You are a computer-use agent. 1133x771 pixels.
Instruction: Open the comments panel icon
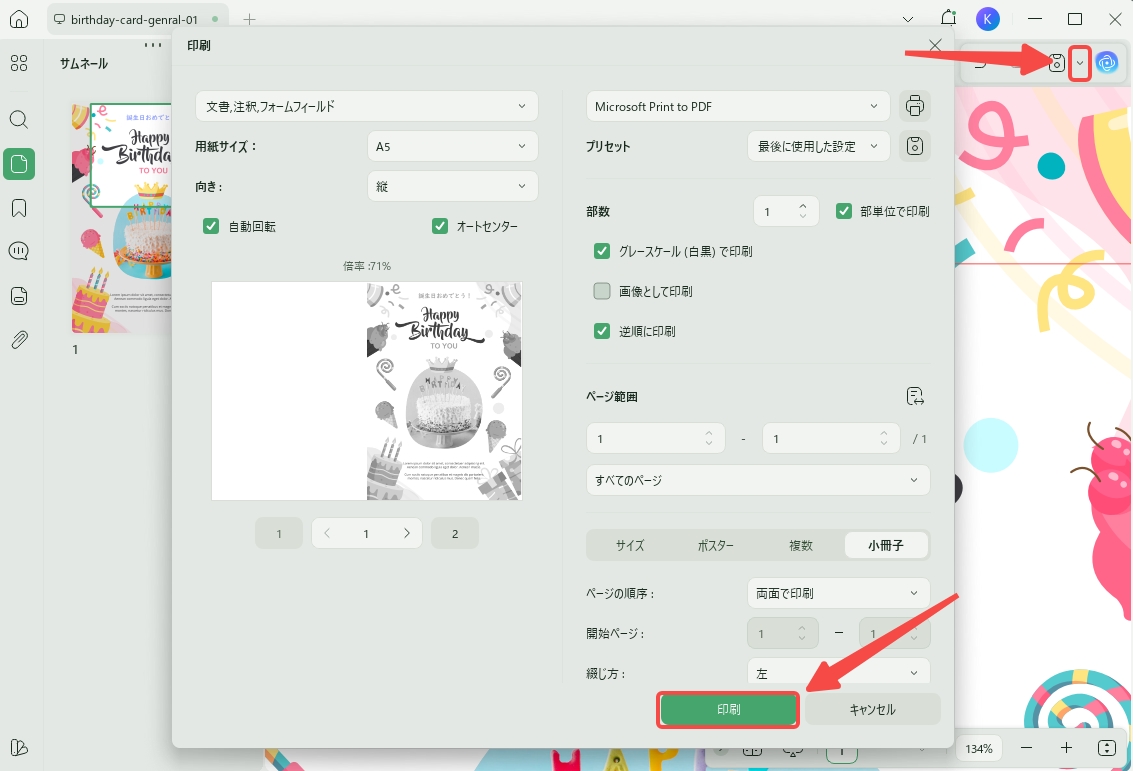tap(19, 251)
